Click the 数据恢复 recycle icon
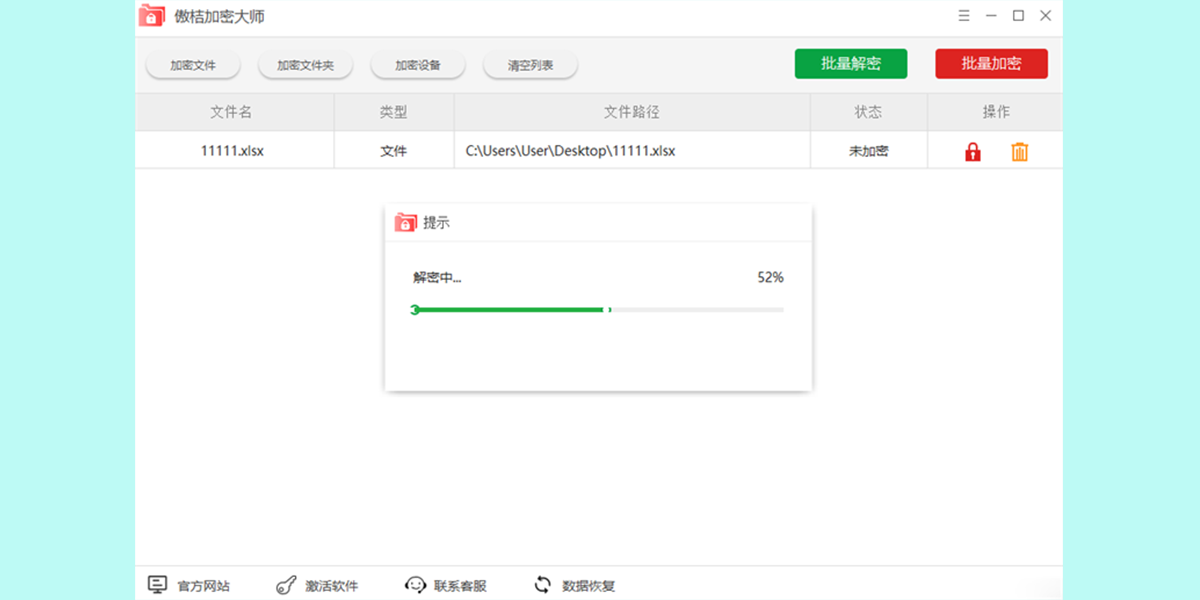 pyautogui.click(x=542, y=583)
